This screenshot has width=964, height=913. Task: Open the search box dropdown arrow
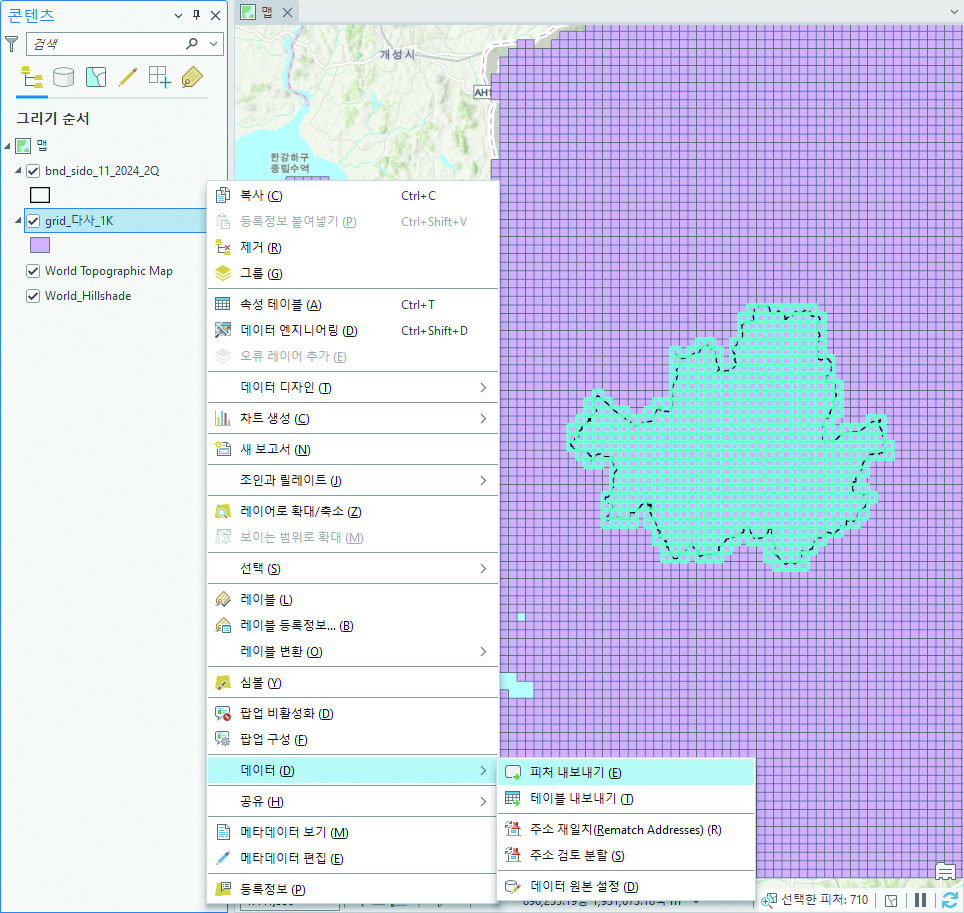coord(213,44)
